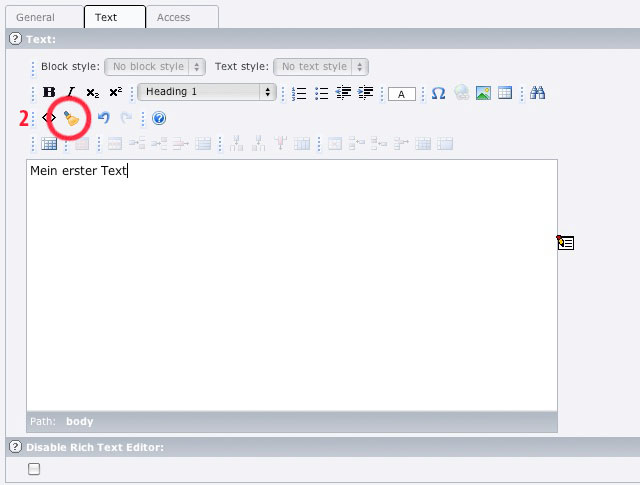Create a bulleted list
This screenshot has height=485, width=640.
point(322,93)
